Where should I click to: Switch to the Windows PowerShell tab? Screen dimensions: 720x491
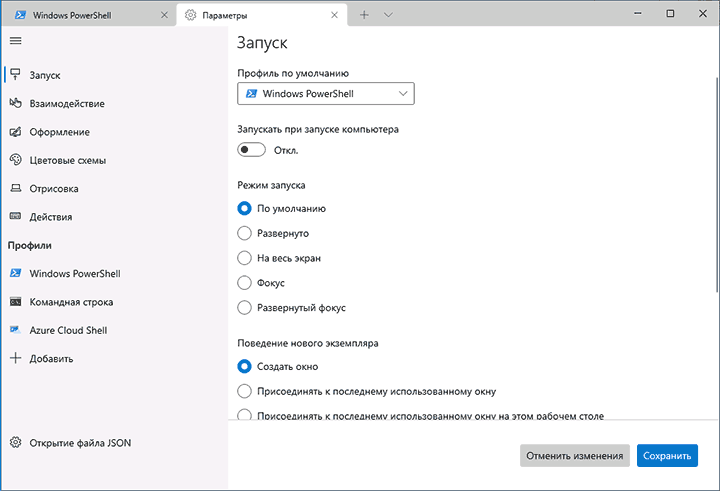coord(89,15)
